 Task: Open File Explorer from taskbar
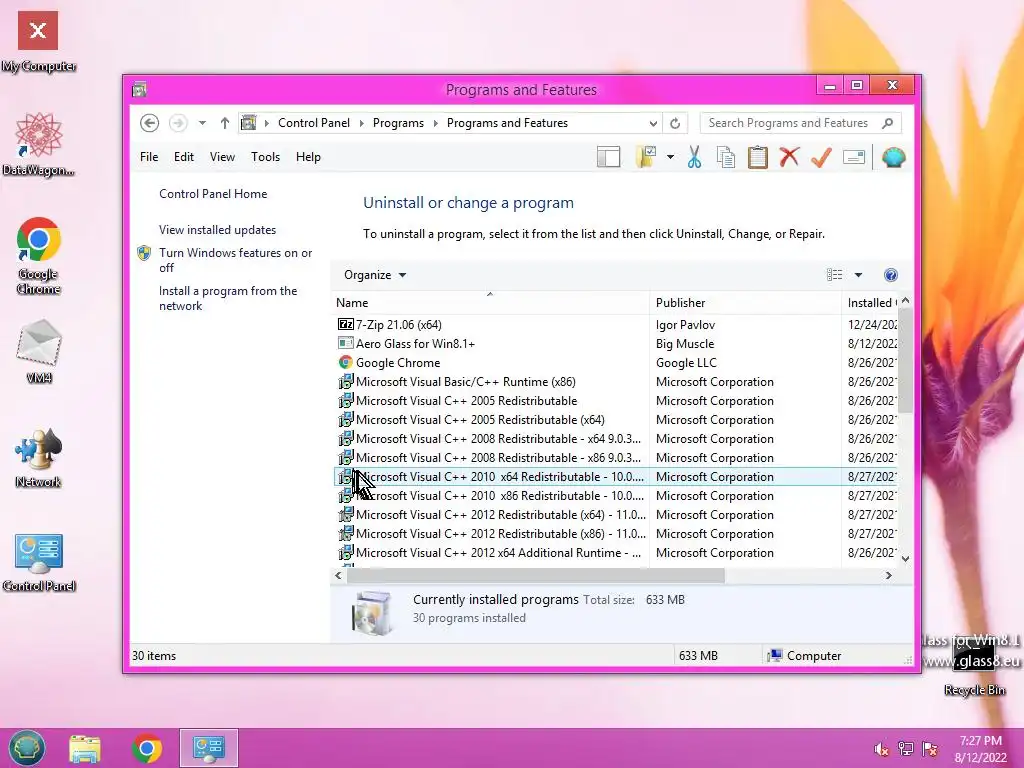click(85, 748)
